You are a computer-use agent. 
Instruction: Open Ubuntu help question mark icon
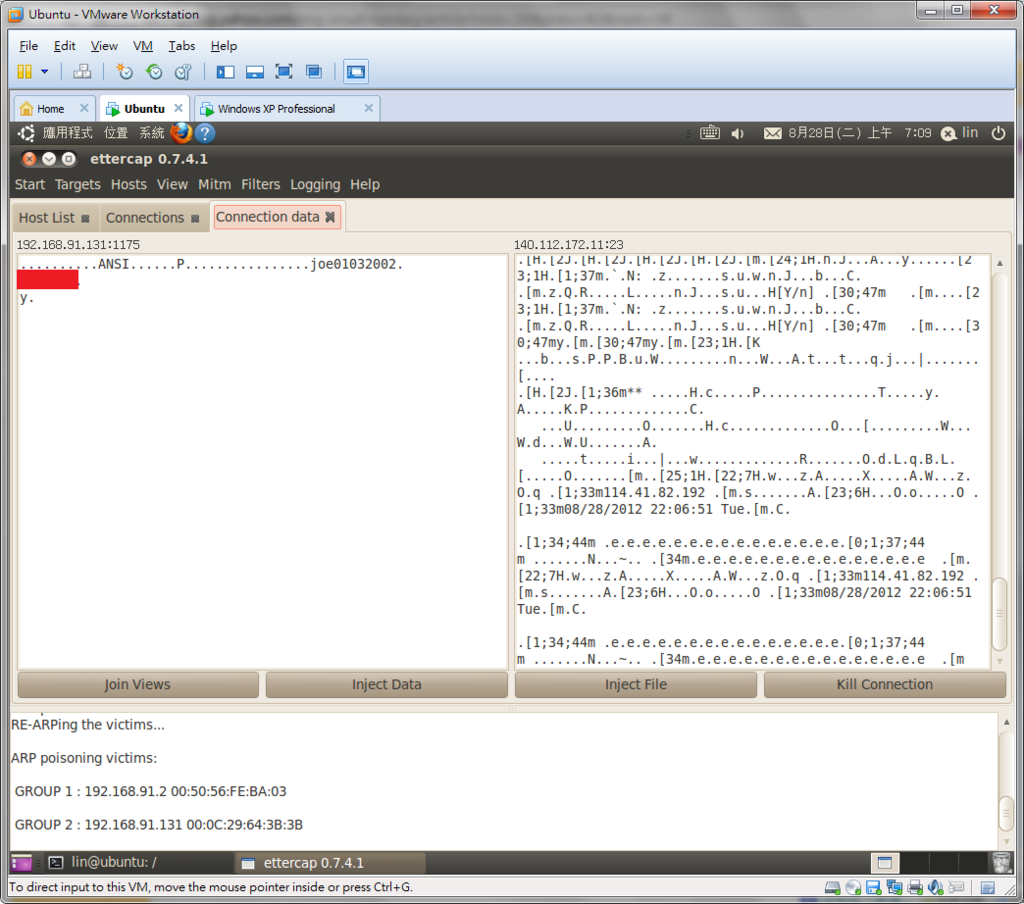205,133
